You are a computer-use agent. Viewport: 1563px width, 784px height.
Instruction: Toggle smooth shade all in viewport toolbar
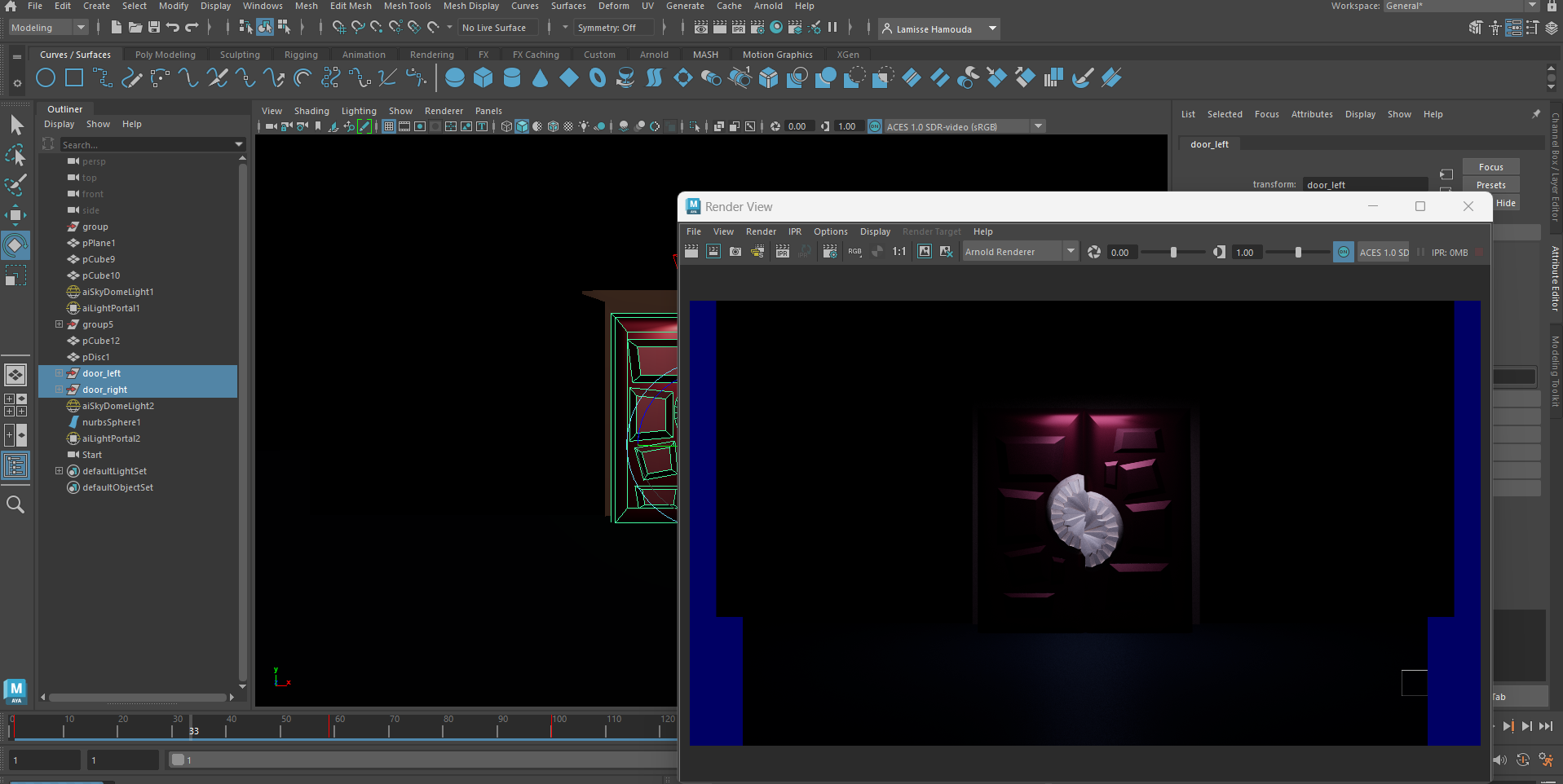point(522,126)
